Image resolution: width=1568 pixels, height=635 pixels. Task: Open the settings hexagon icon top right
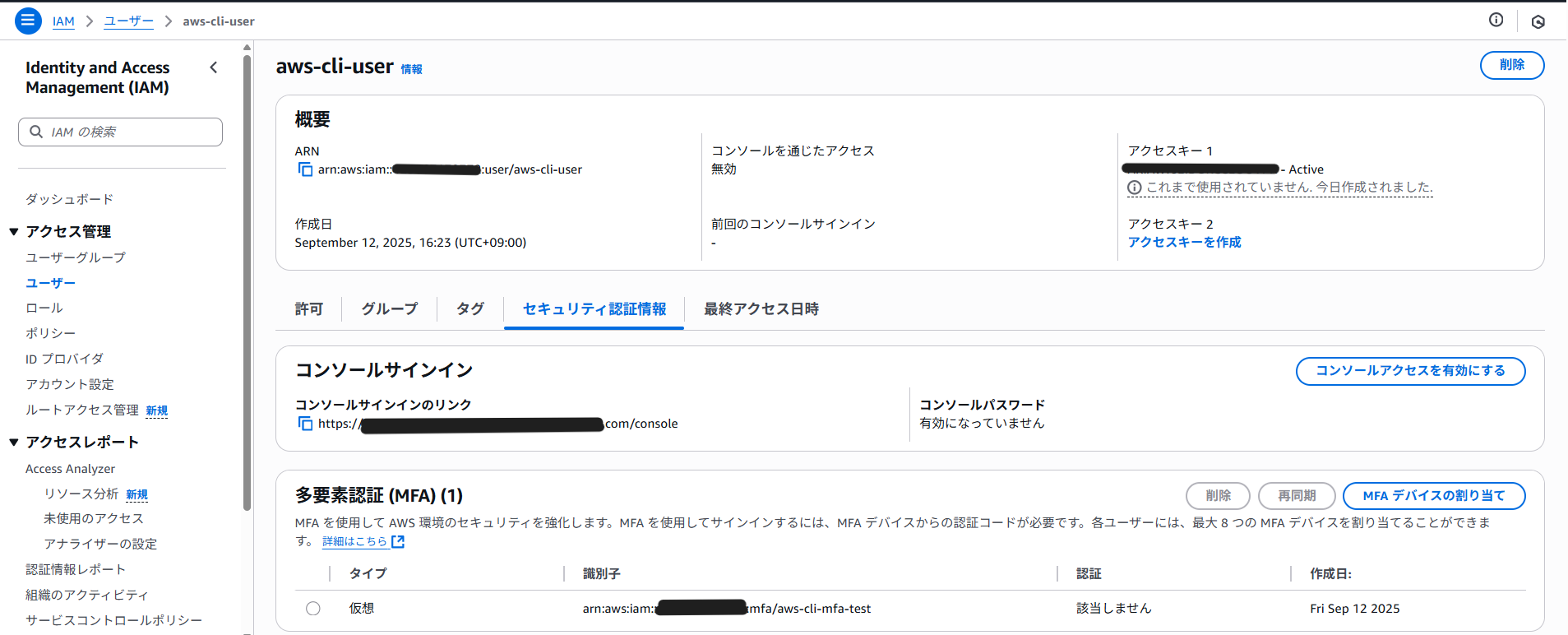coord(1538,21)
